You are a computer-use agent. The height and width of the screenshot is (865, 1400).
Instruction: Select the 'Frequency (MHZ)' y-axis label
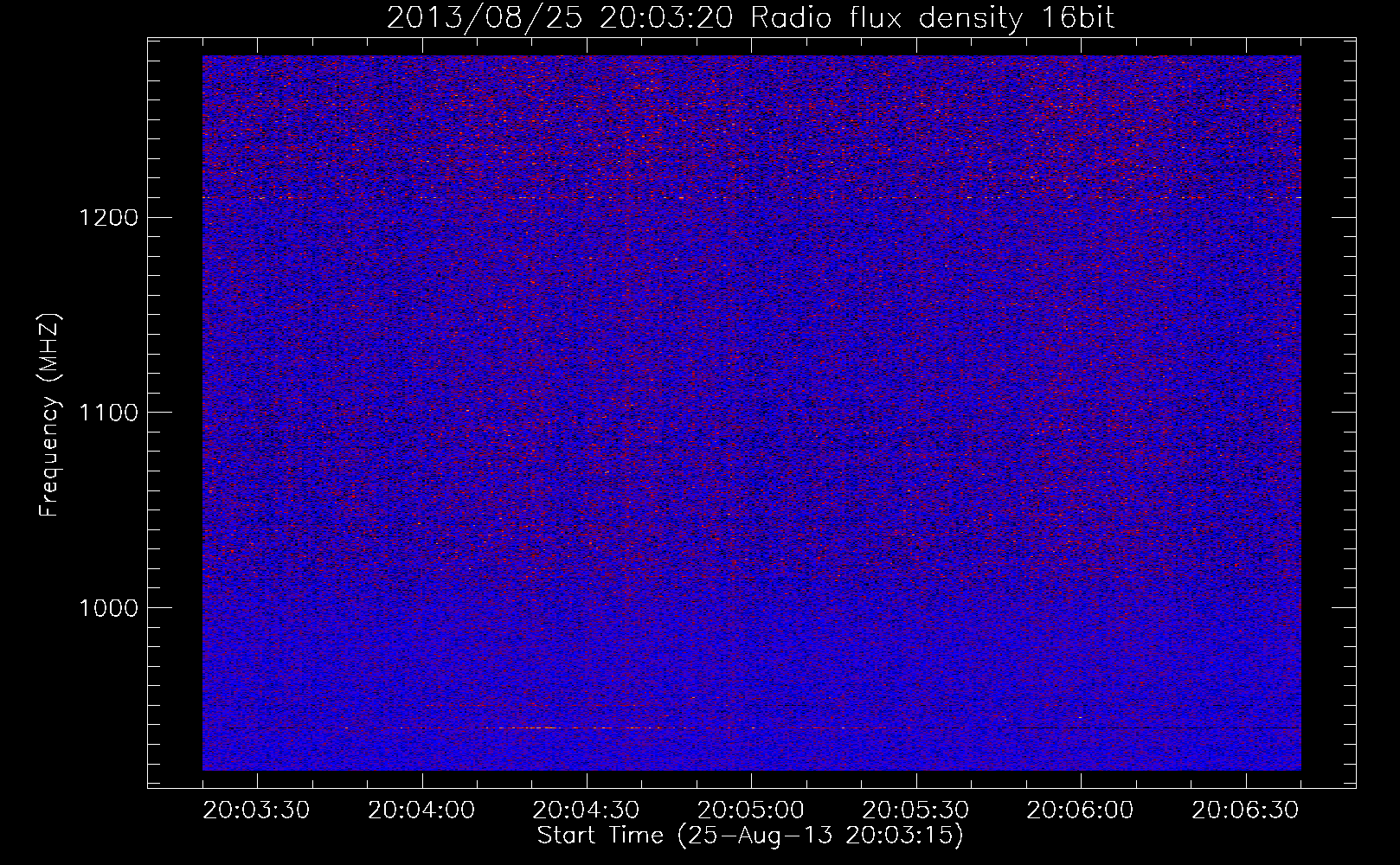[x=48, y=415]
